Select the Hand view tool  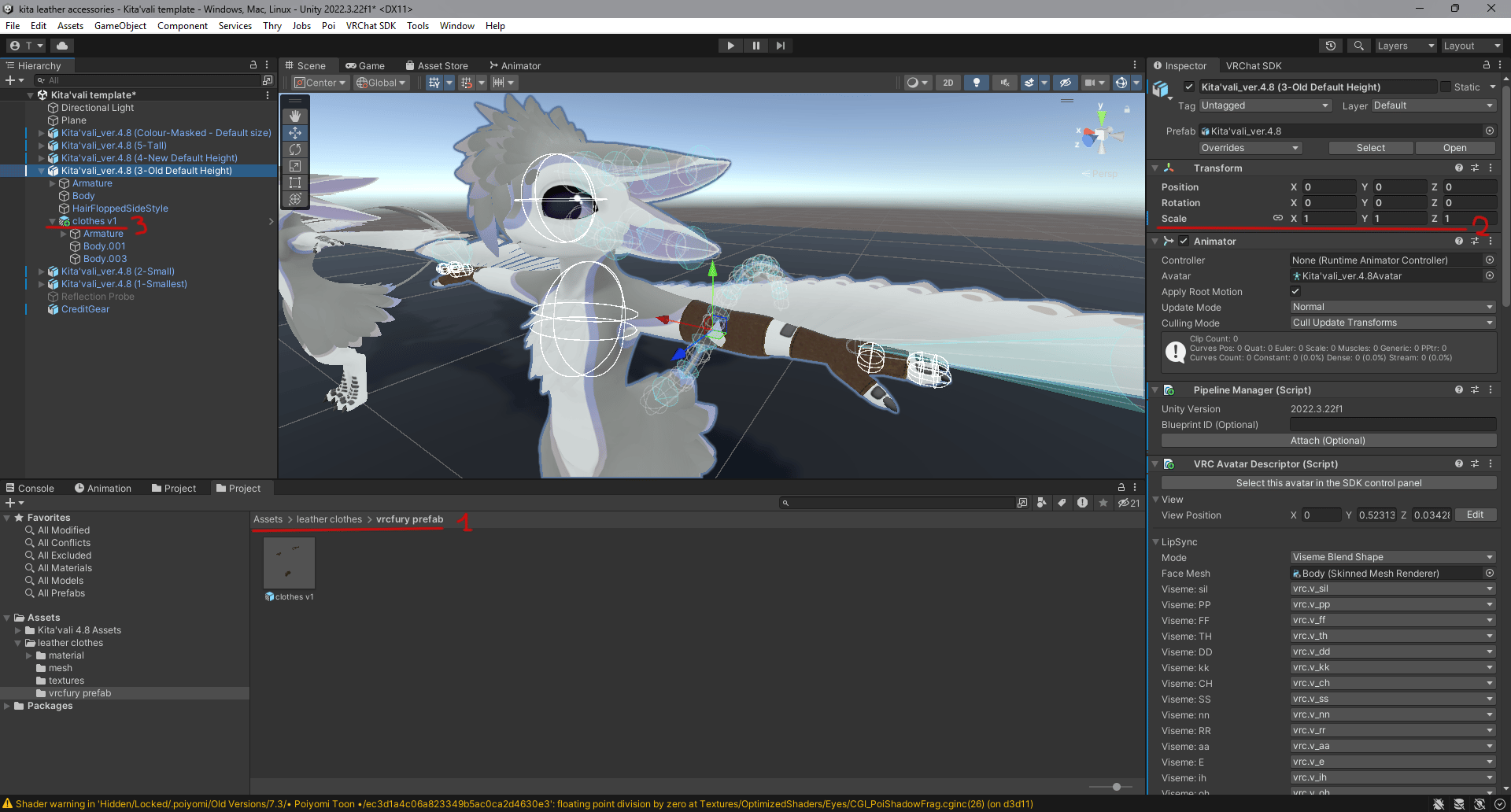[295, 116]
